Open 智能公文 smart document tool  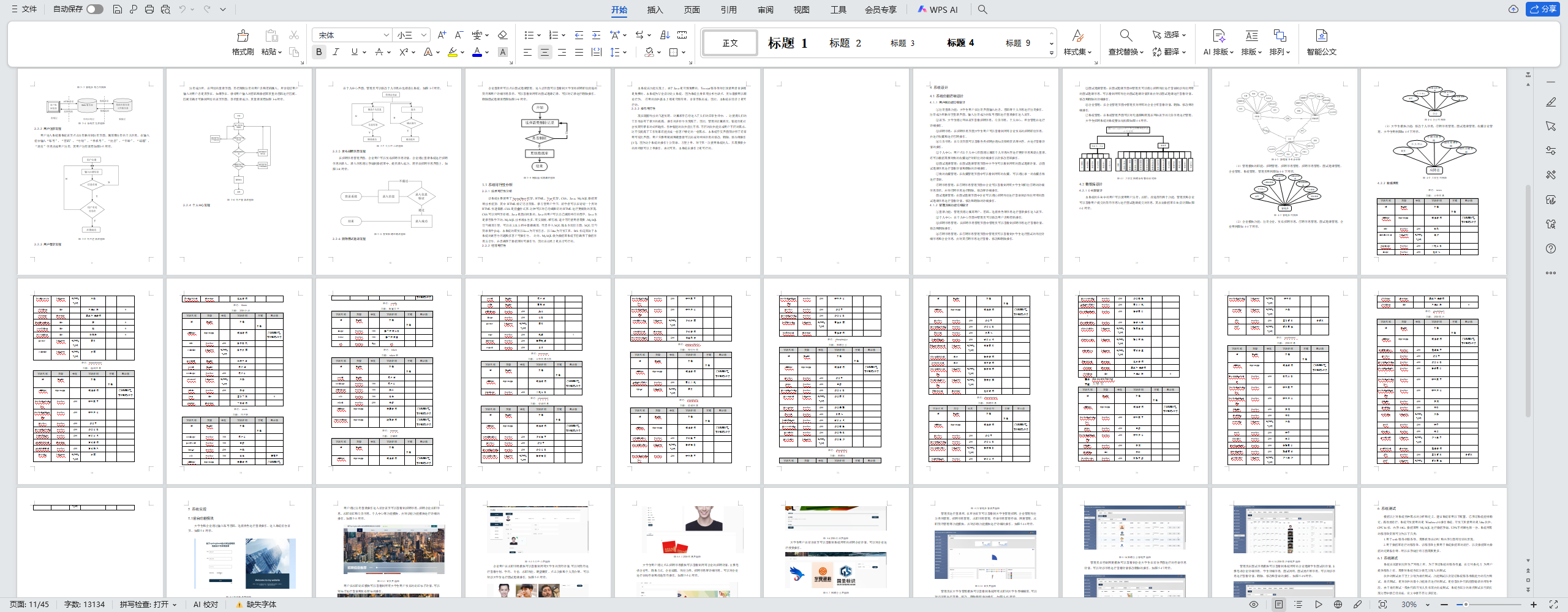(1321, 43)
